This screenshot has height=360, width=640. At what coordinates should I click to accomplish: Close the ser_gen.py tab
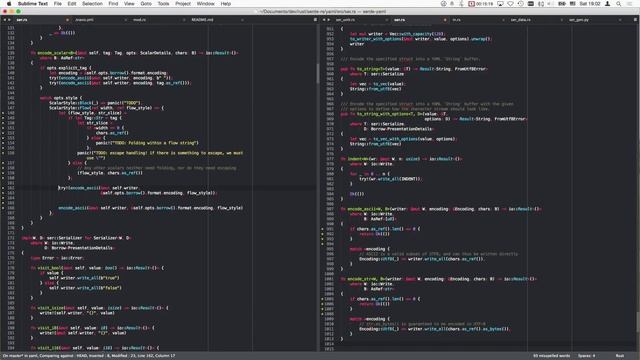[x=620, y=20]
